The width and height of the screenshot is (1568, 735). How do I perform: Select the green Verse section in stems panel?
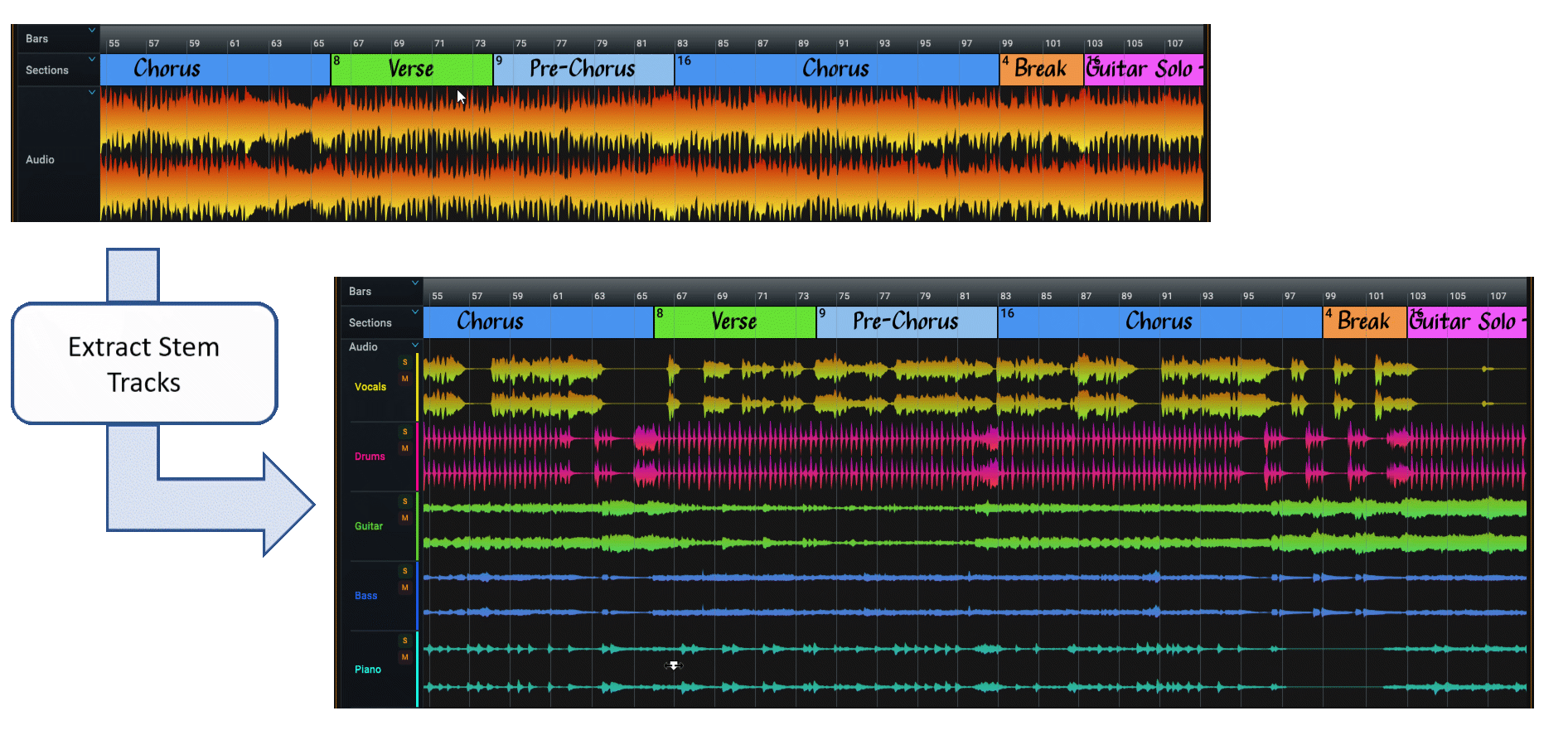click(735, 322)
